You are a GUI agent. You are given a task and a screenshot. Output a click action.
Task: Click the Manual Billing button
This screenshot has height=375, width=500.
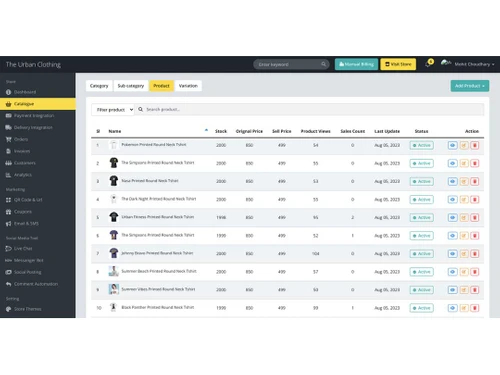pos(356,64)
